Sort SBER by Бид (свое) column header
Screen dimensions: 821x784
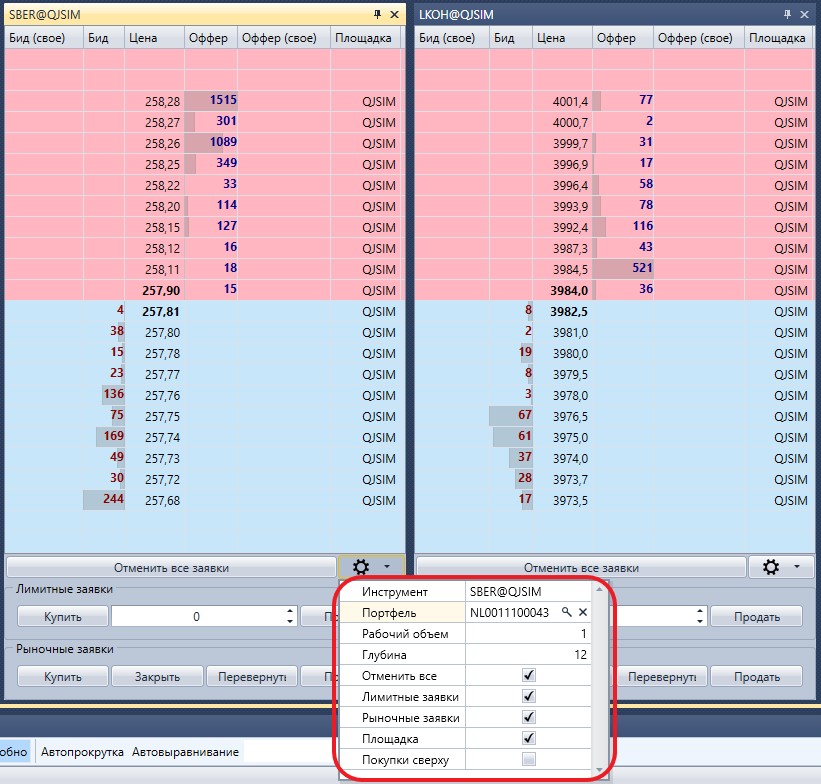44,38
